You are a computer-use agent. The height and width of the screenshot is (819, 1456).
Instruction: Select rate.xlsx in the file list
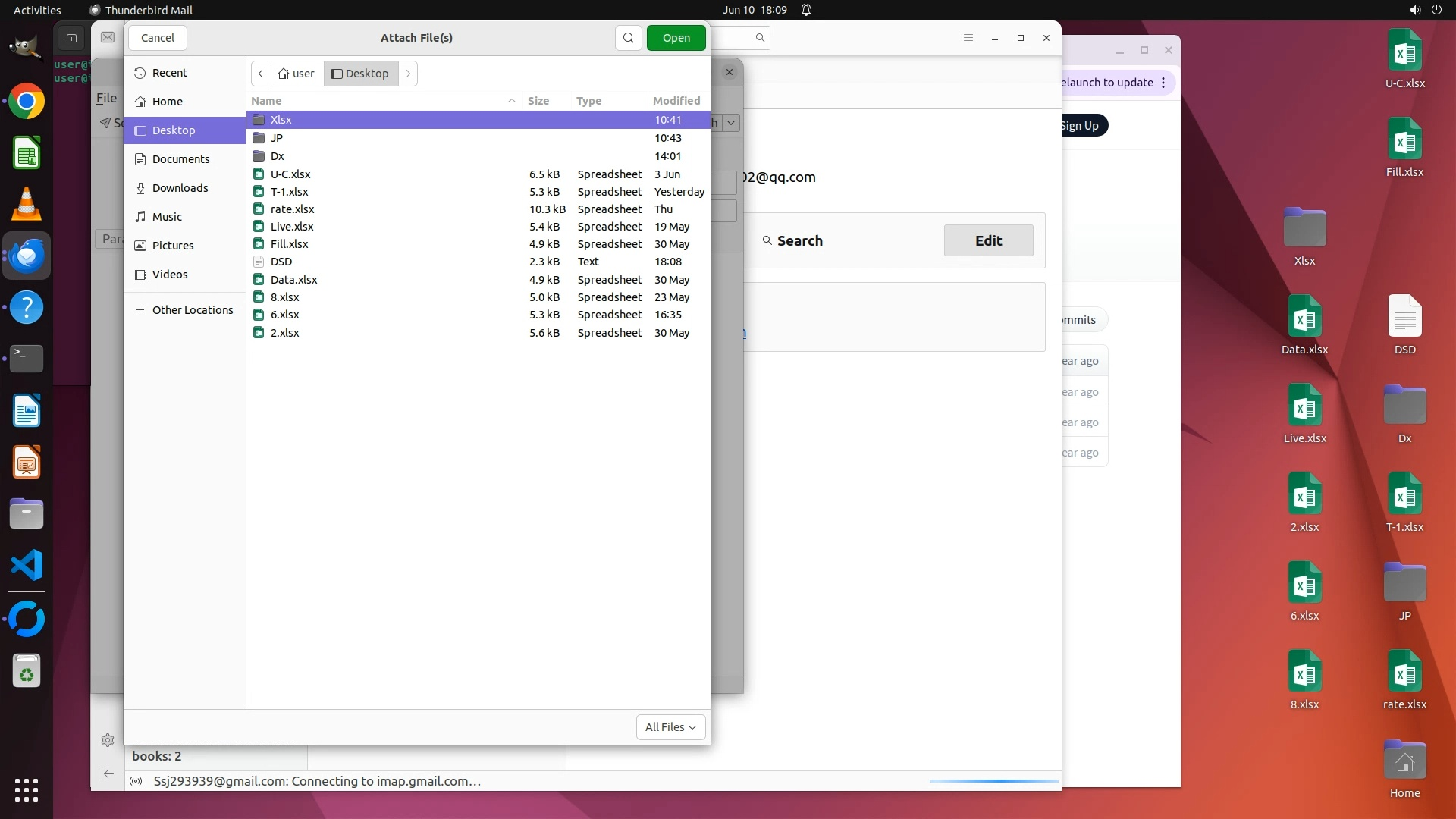292,209
